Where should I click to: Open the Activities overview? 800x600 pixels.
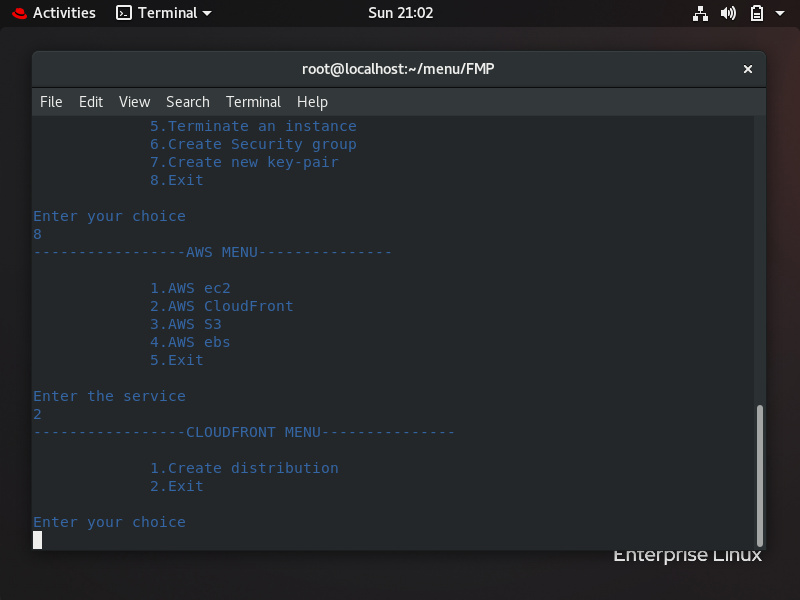[64, 13]
